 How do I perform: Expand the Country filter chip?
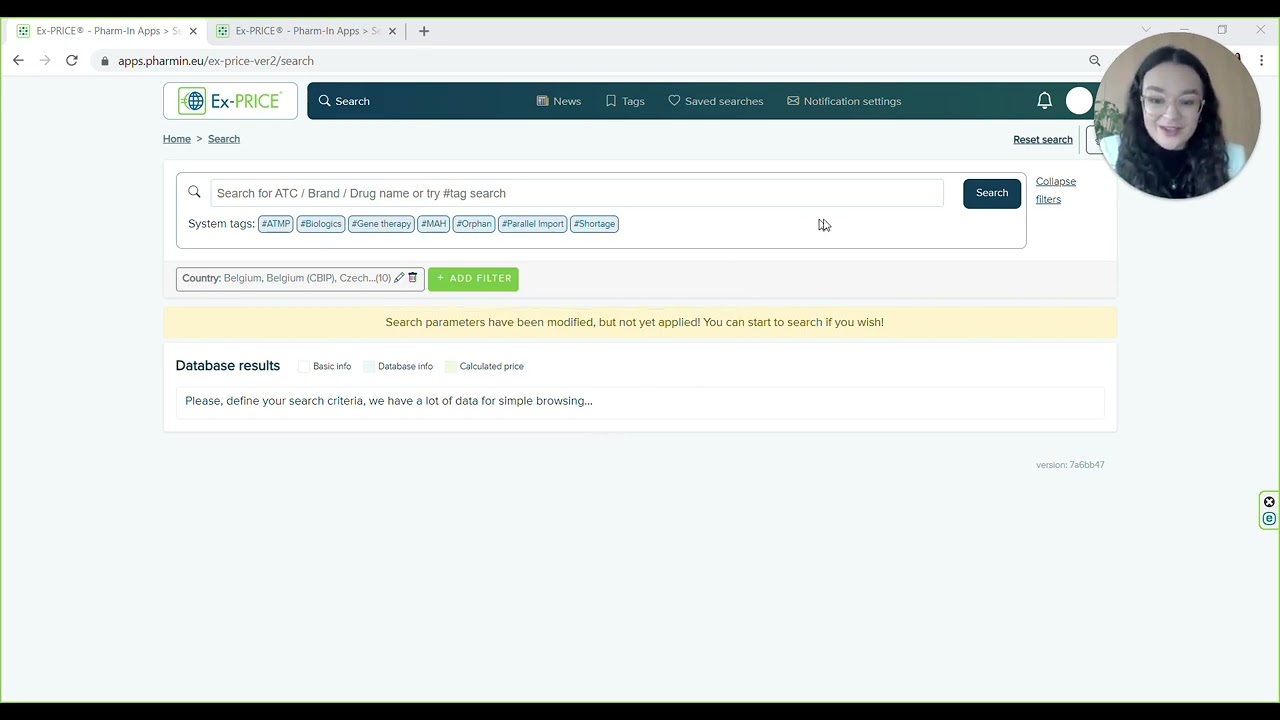tap(285, 278)
